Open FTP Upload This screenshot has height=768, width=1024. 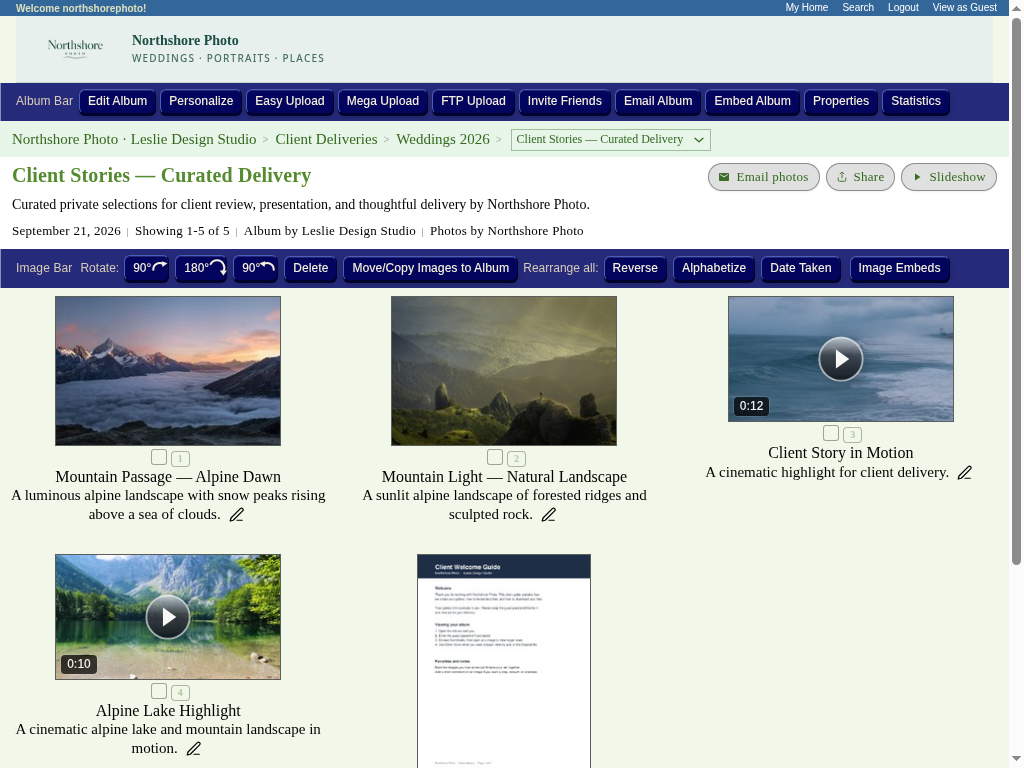473,101
